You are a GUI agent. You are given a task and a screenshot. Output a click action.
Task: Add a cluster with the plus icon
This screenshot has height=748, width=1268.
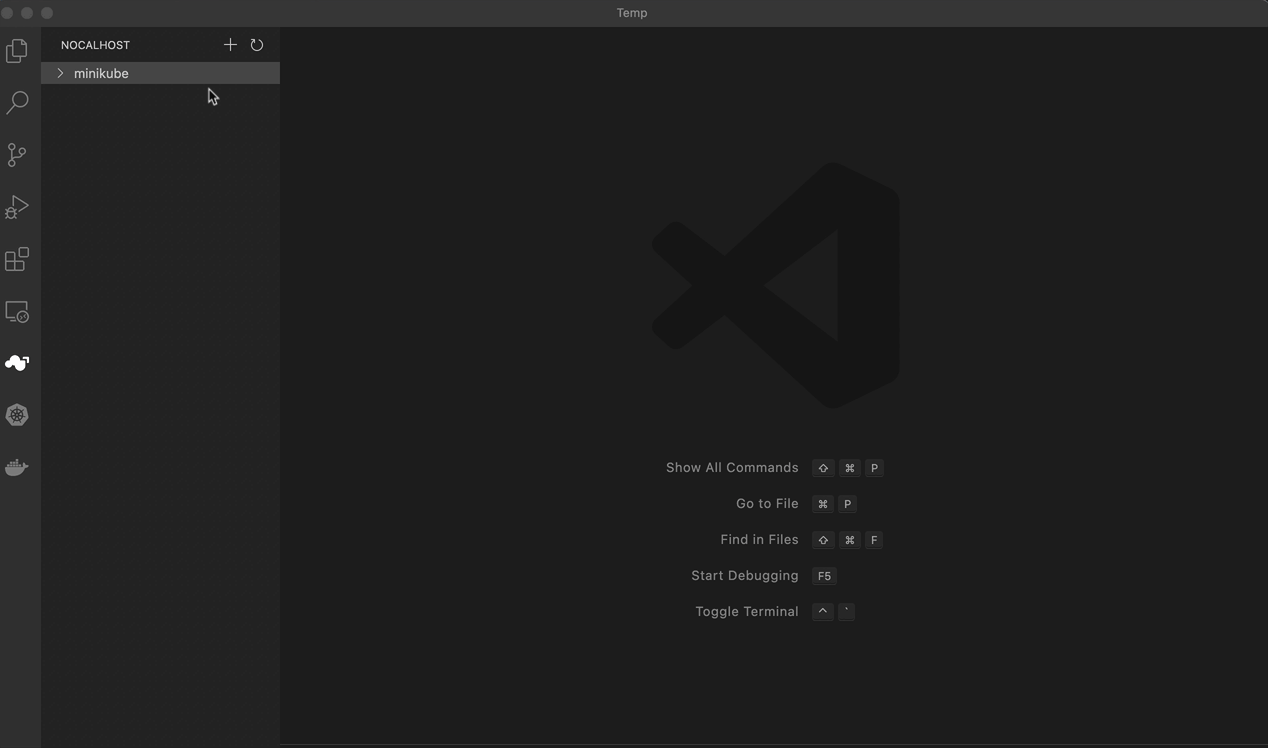230,44
